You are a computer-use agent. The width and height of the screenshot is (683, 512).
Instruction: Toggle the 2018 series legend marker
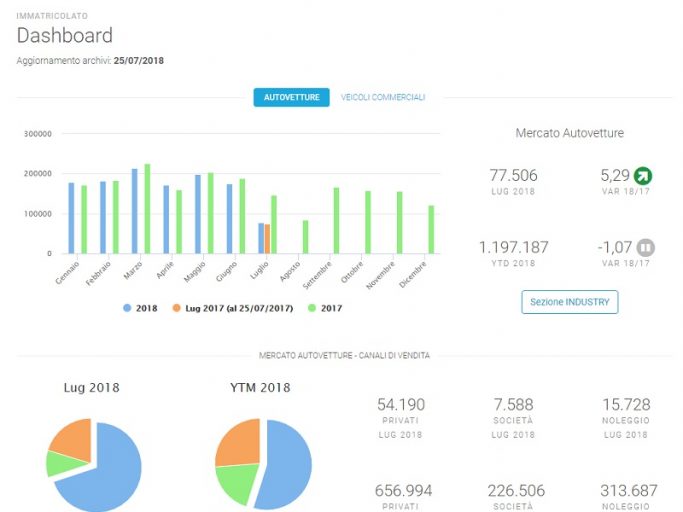click(127, 308)
